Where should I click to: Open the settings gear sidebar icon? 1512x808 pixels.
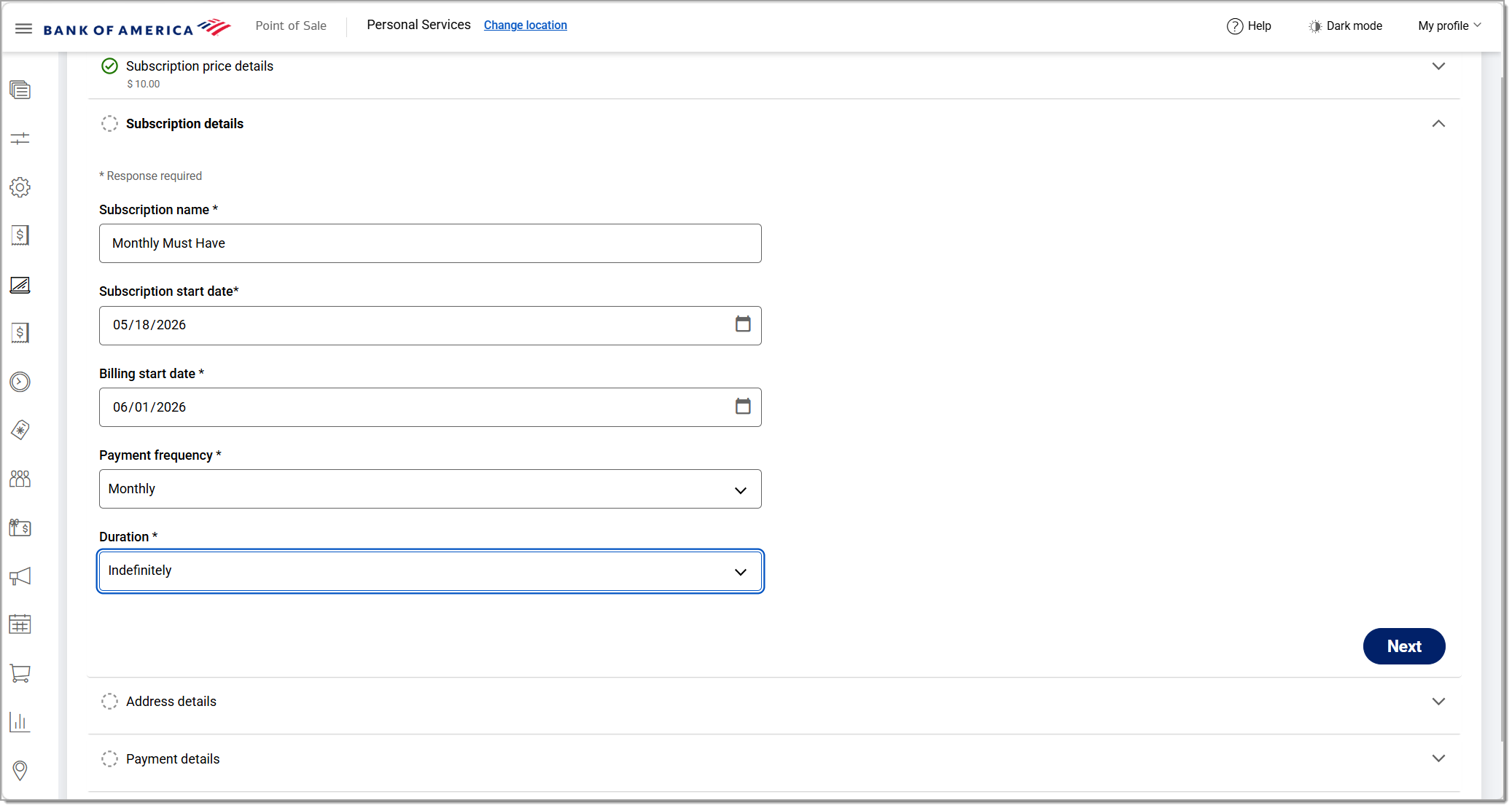[x=20, y=187]
